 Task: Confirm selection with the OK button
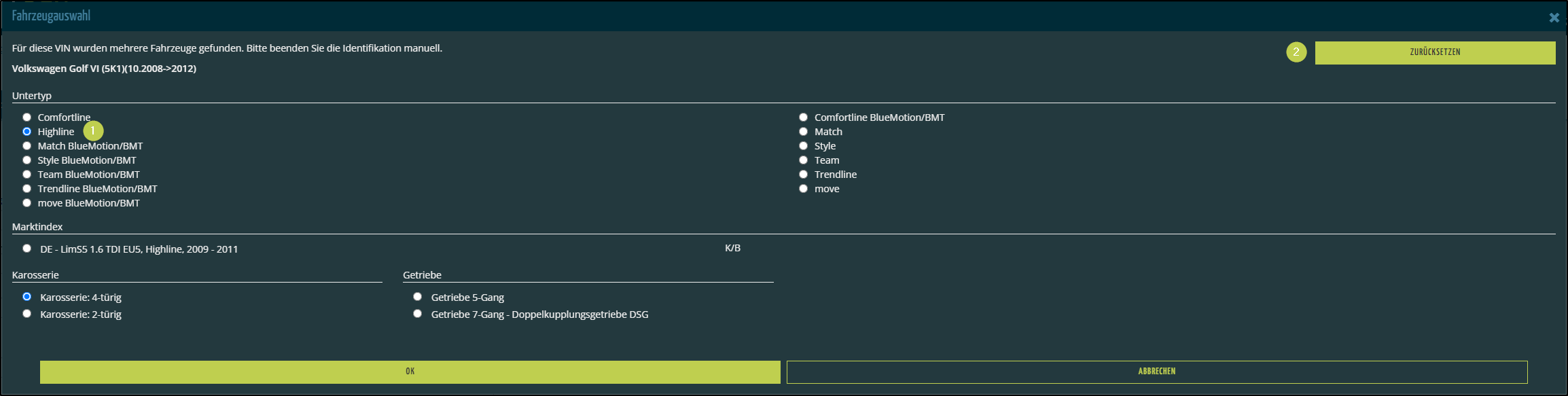(x=410, y=372)
